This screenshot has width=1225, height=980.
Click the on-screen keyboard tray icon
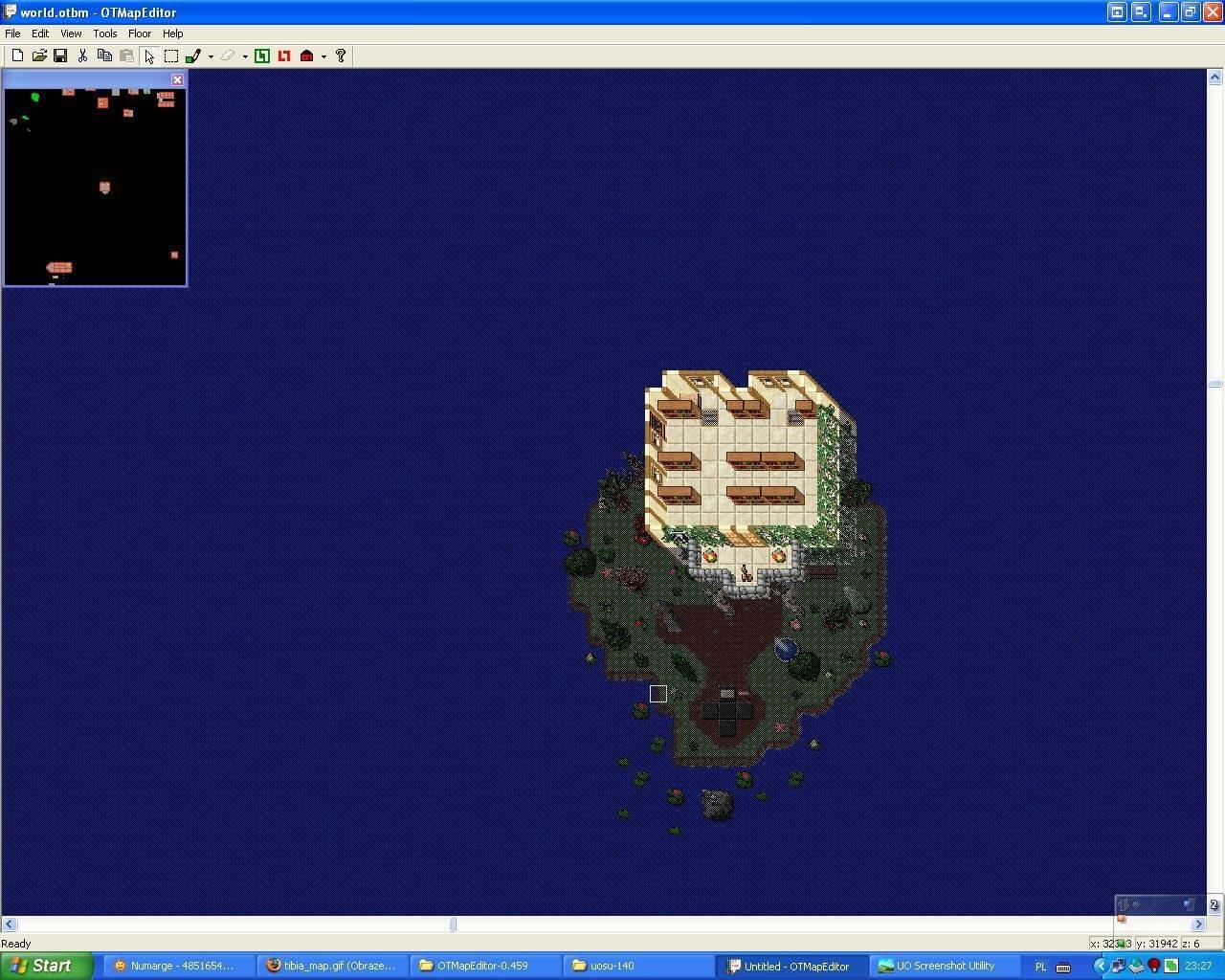click(1063, 967)
